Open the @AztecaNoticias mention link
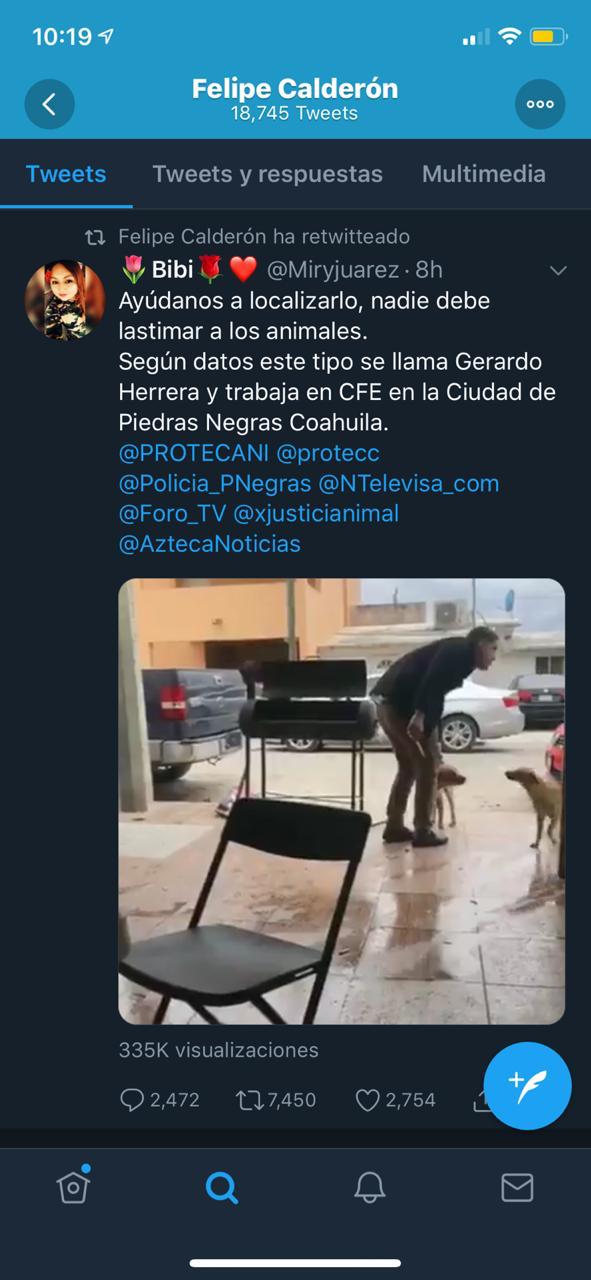The height and width of the screenshot is (1280, 591). click(209, 544)
